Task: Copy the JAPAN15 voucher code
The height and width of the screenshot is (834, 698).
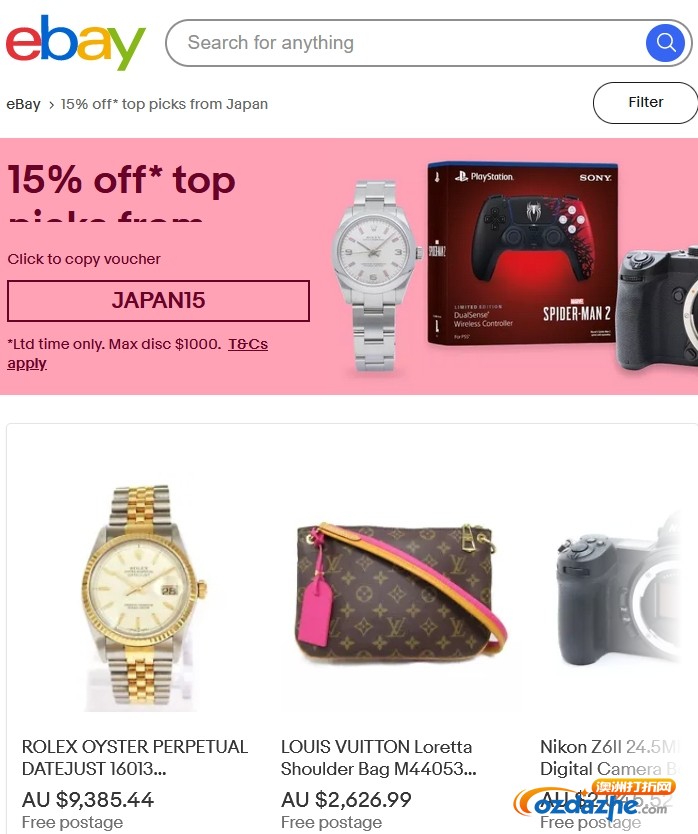Action: pyautogui.click(x=158, y=301)
